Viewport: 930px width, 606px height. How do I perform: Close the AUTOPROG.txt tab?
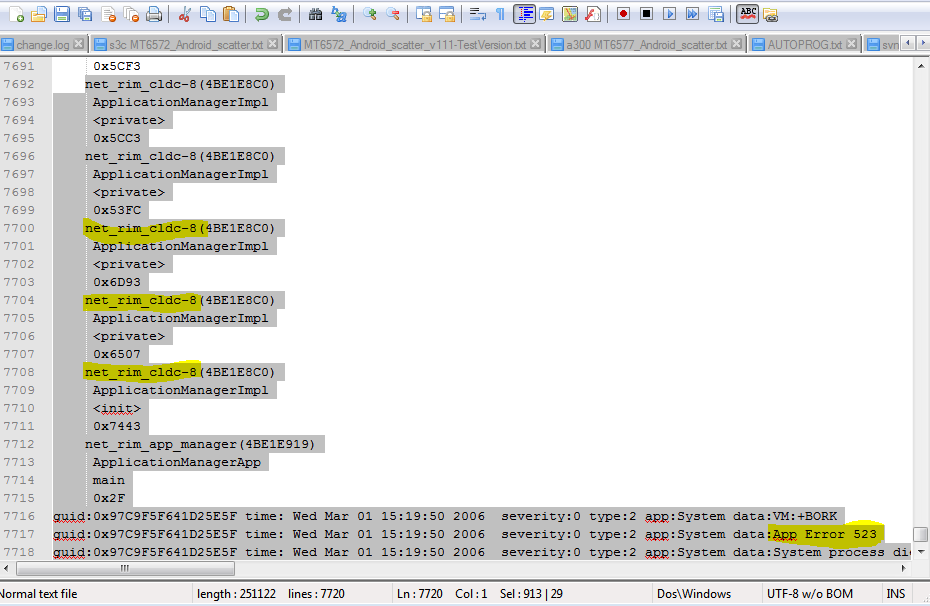click(x=851, y=44)
